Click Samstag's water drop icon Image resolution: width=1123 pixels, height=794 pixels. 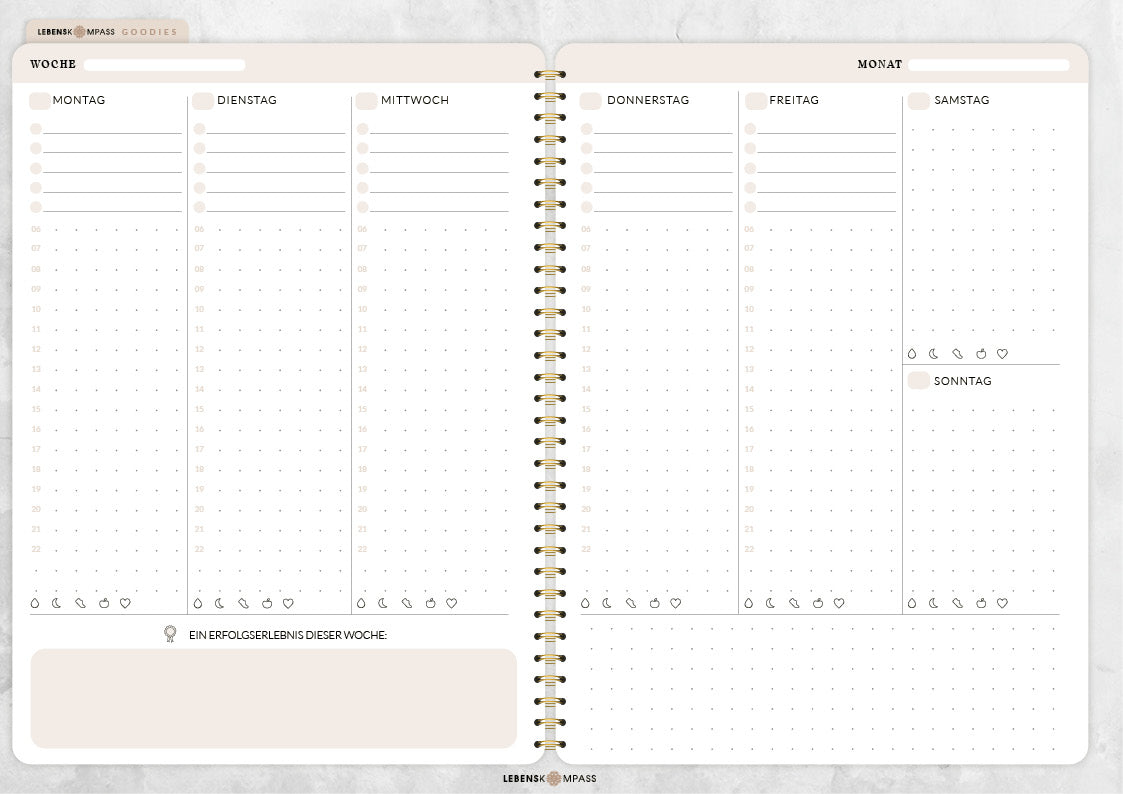[x=912, y=354]
